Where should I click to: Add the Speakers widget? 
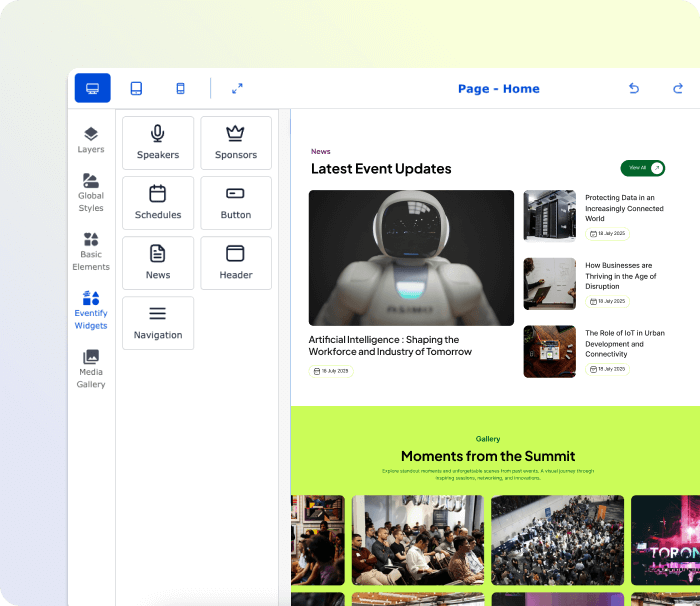[158, 143]
